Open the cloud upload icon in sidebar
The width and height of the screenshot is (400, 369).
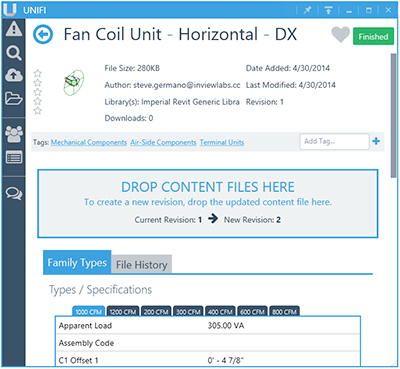[x=14, y=76]
